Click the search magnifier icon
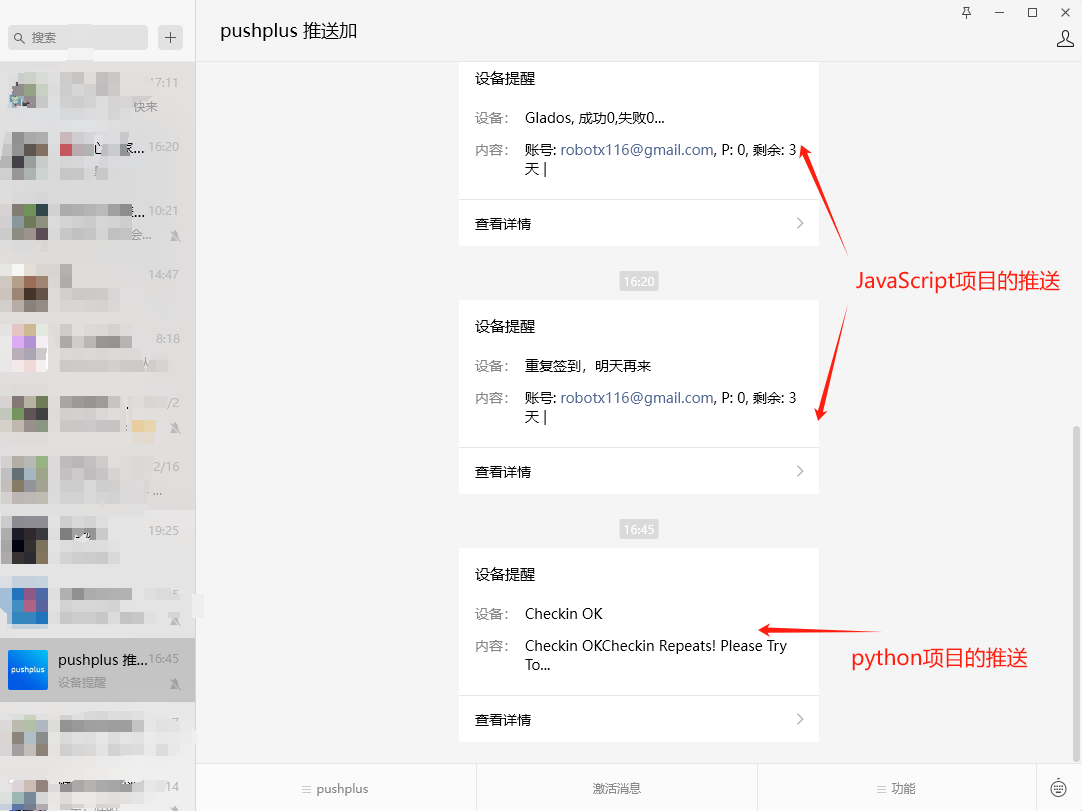Screen dimensions: 1082x811 pyautogui.click(x=19, y=38)
